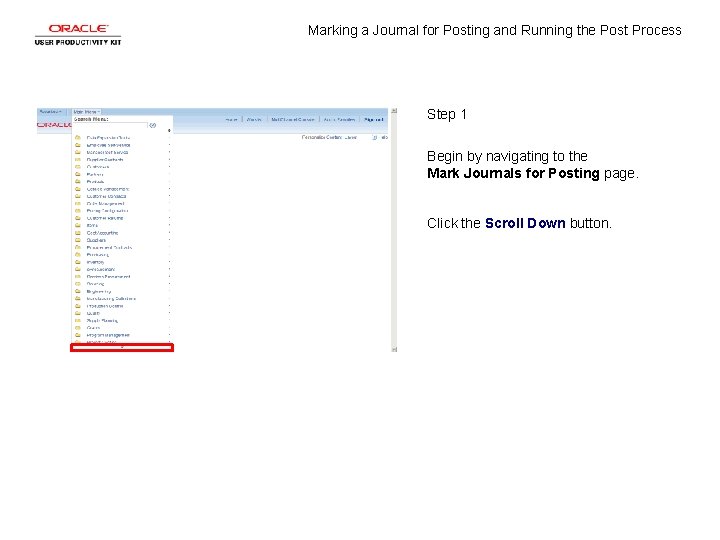The width and height of the screenshot is (720, 540).
Task: Expand arrow on Production Control row
Action: tap(169, 306)
